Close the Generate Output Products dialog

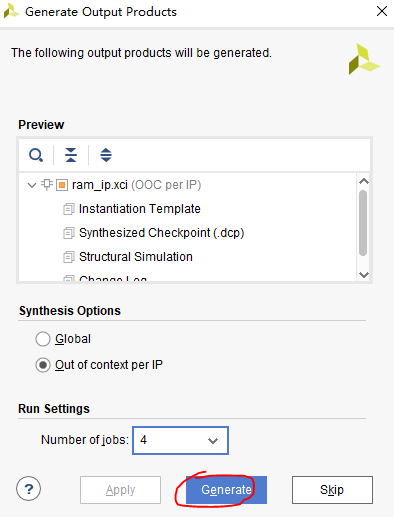pos(382,11)
